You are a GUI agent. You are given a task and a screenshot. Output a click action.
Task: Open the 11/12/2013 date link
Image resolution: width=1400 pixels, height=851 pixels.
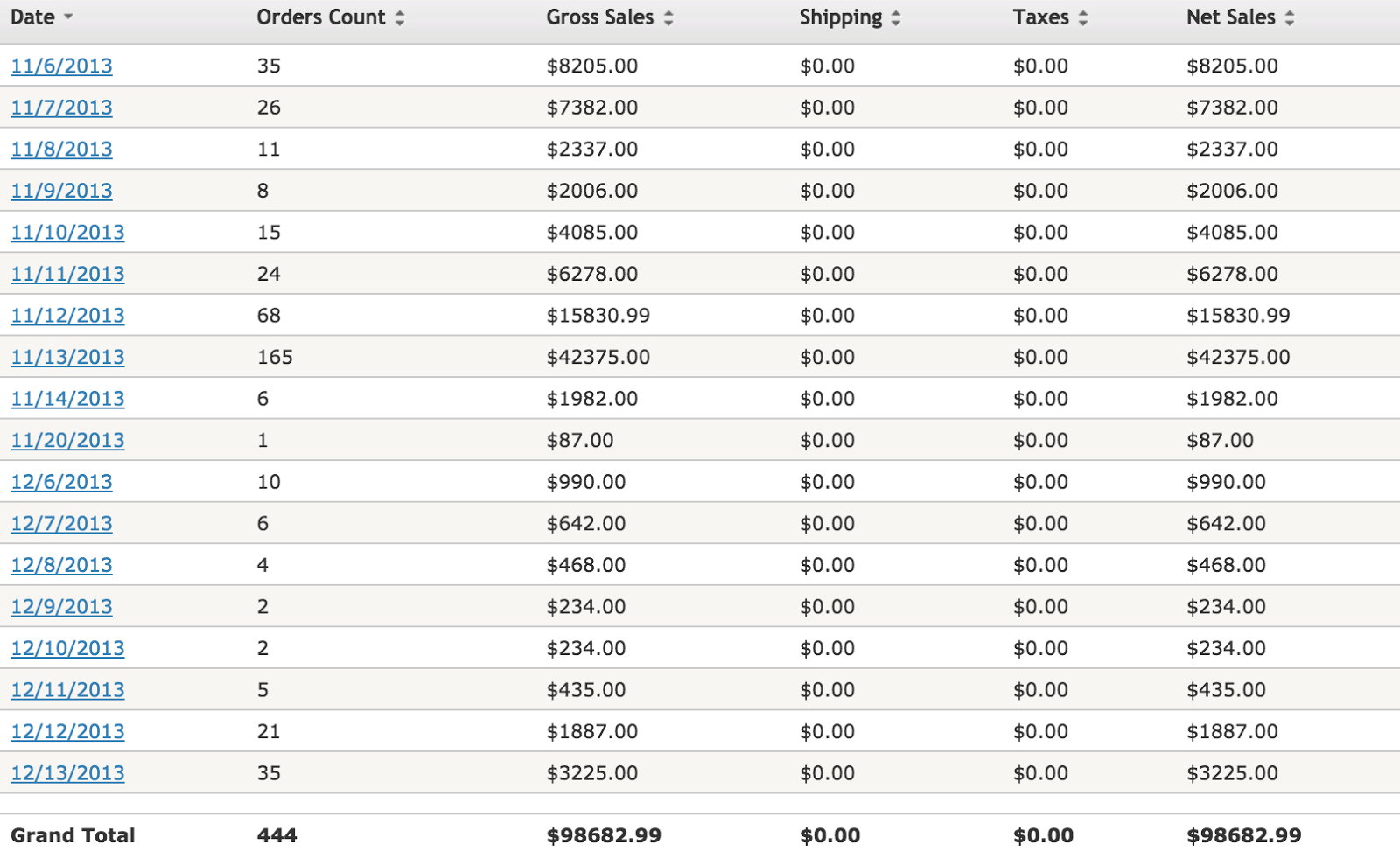[67, 316]
